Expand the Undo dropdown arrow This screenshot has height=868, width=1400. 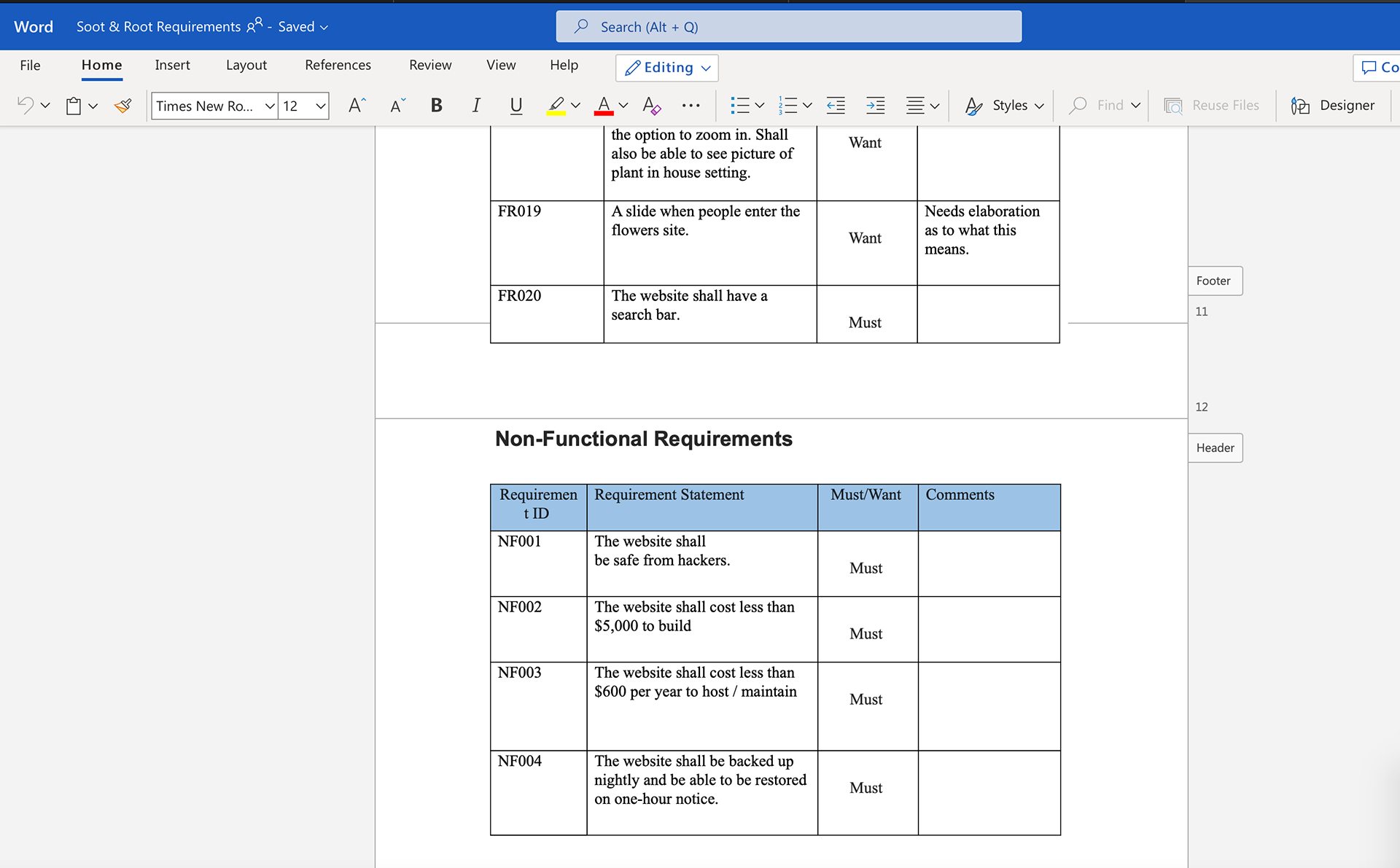click(x=45, y=106)
